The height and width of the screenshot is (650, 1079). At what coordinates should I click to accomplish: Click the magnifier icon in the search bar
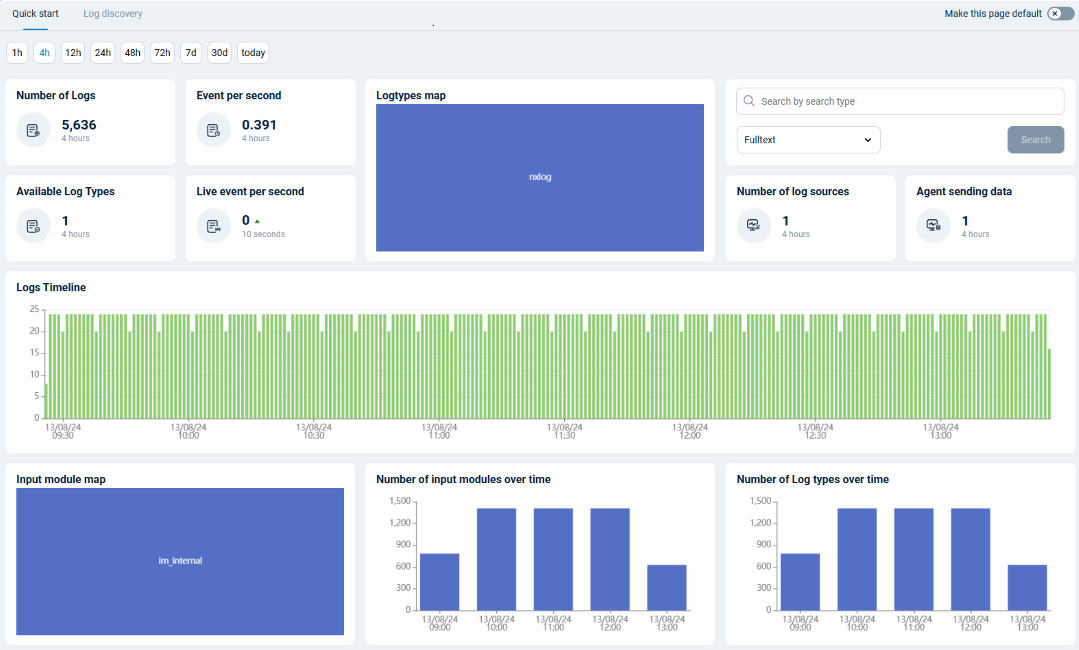pos(748,101)
